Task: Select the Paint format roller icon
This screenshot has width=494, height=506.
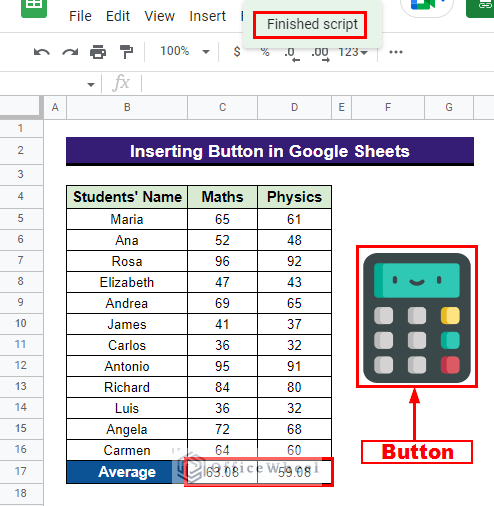Action: tap(126, 52)
